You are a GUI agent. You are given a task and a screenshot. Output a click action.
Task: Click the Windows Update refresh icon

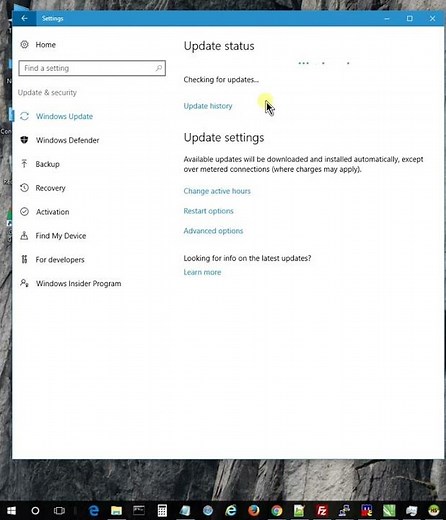click(24, 116)
